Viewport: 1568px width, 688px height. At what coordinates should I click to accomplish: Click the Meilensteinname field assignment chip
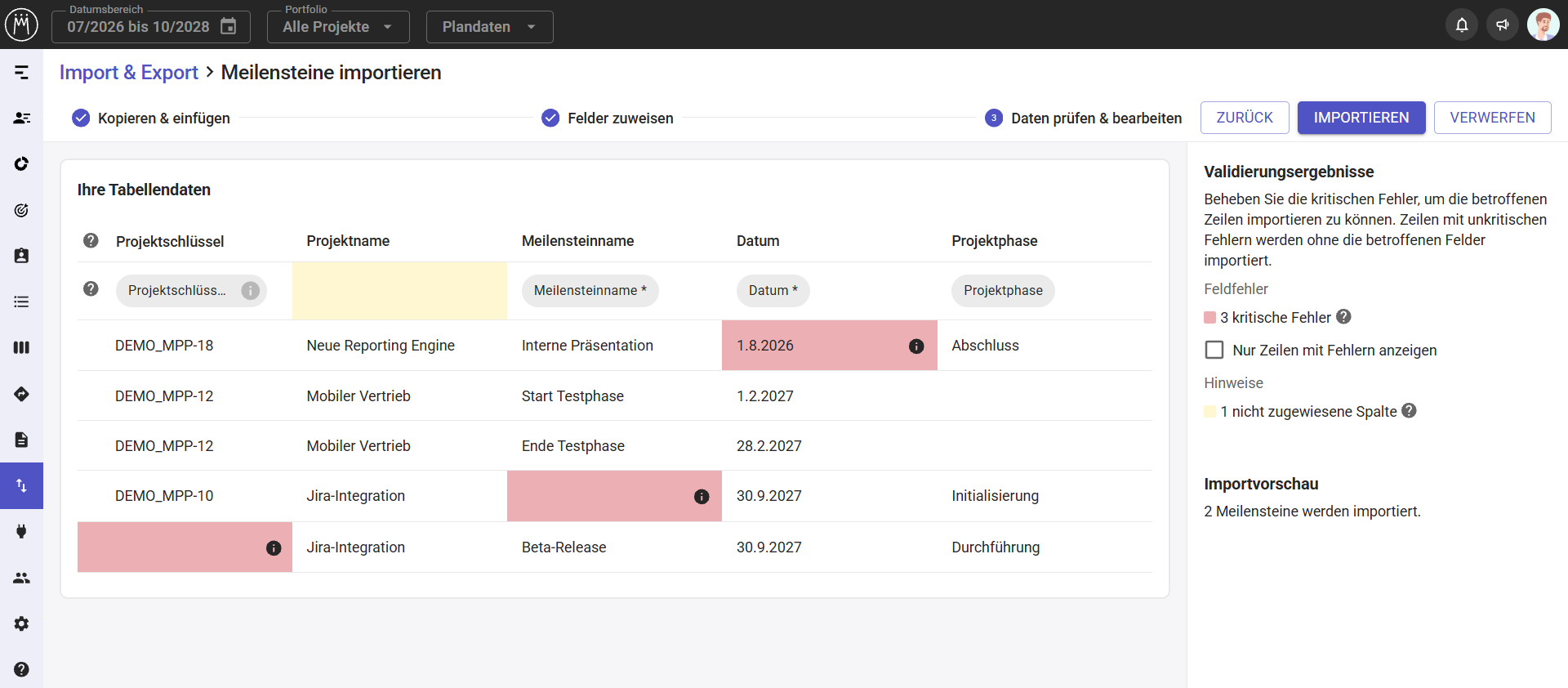click(590, 291)
